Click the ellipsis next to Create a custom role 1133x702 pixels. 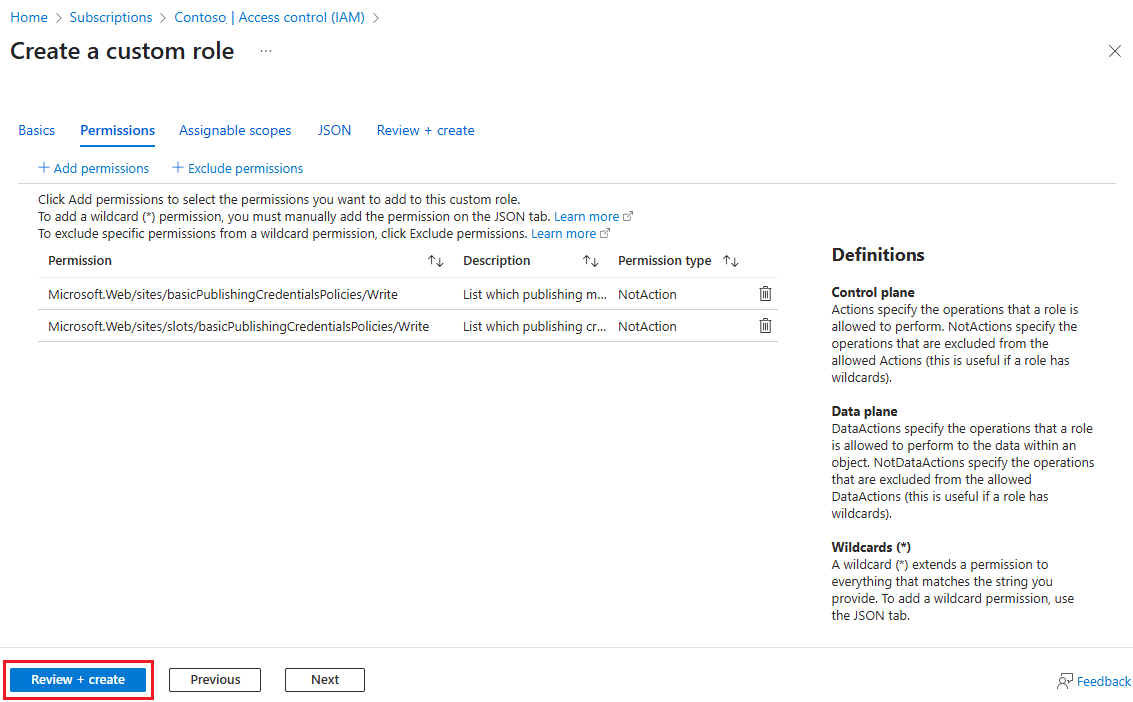pyautogui.click(x=265, y=51)
